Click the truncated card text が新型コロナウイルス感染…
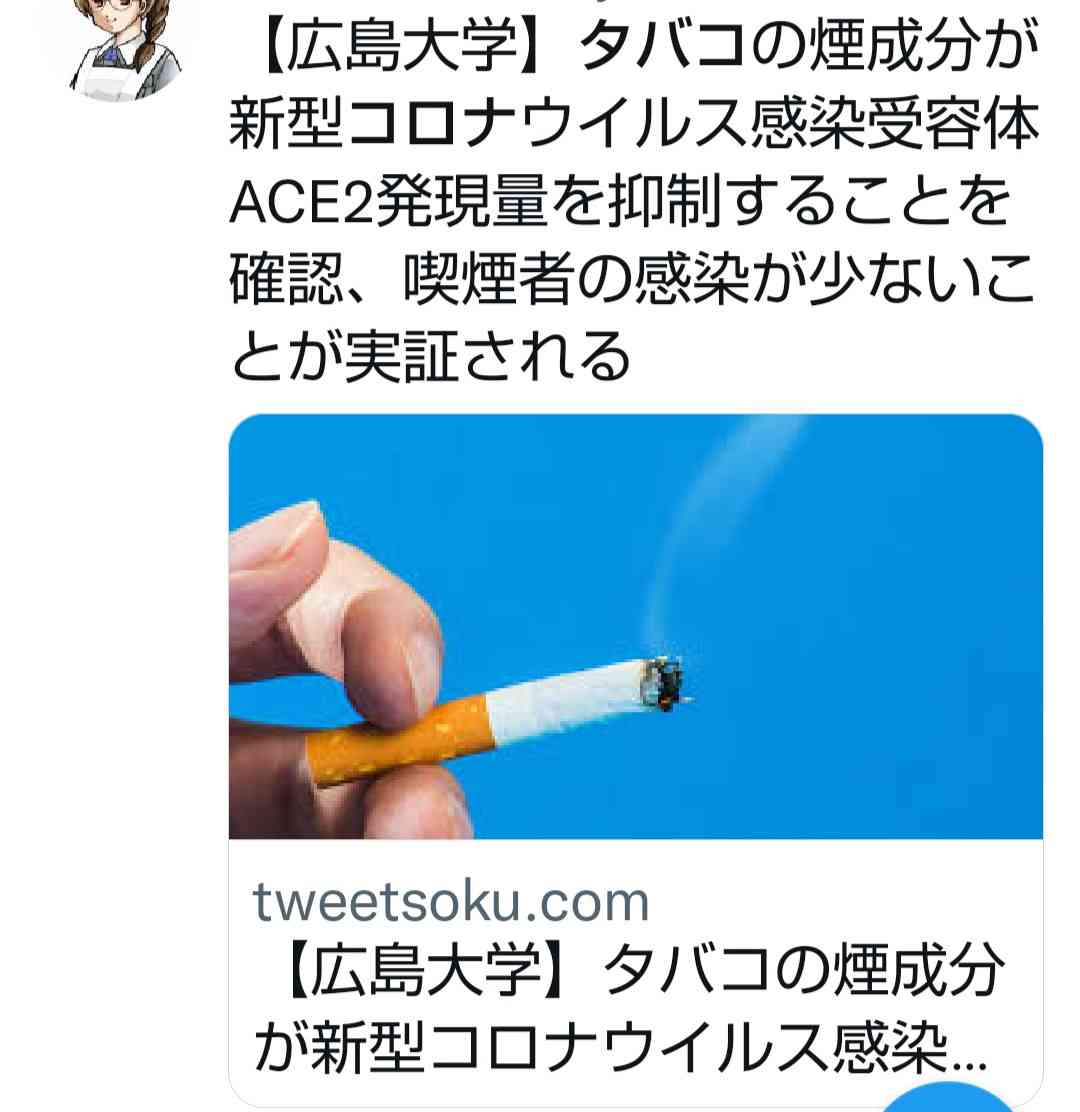1080x1112 pixels. [621, 1048]
